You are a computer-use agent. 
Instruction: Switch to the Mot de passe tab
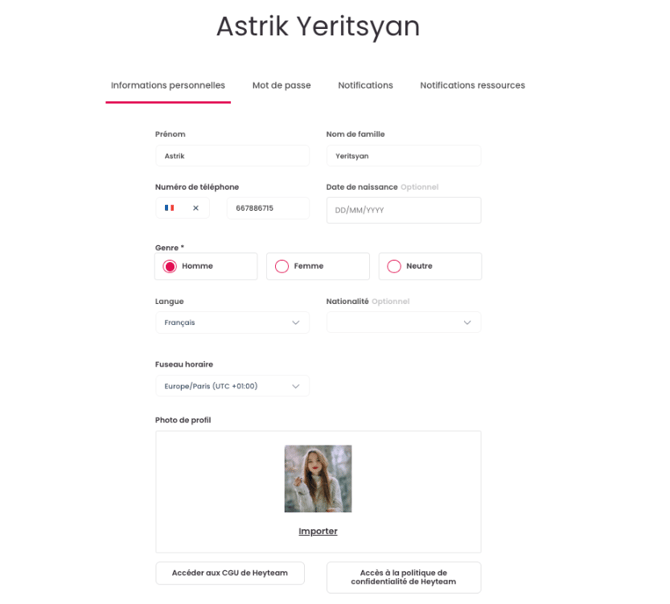click(x=282, y=85)
